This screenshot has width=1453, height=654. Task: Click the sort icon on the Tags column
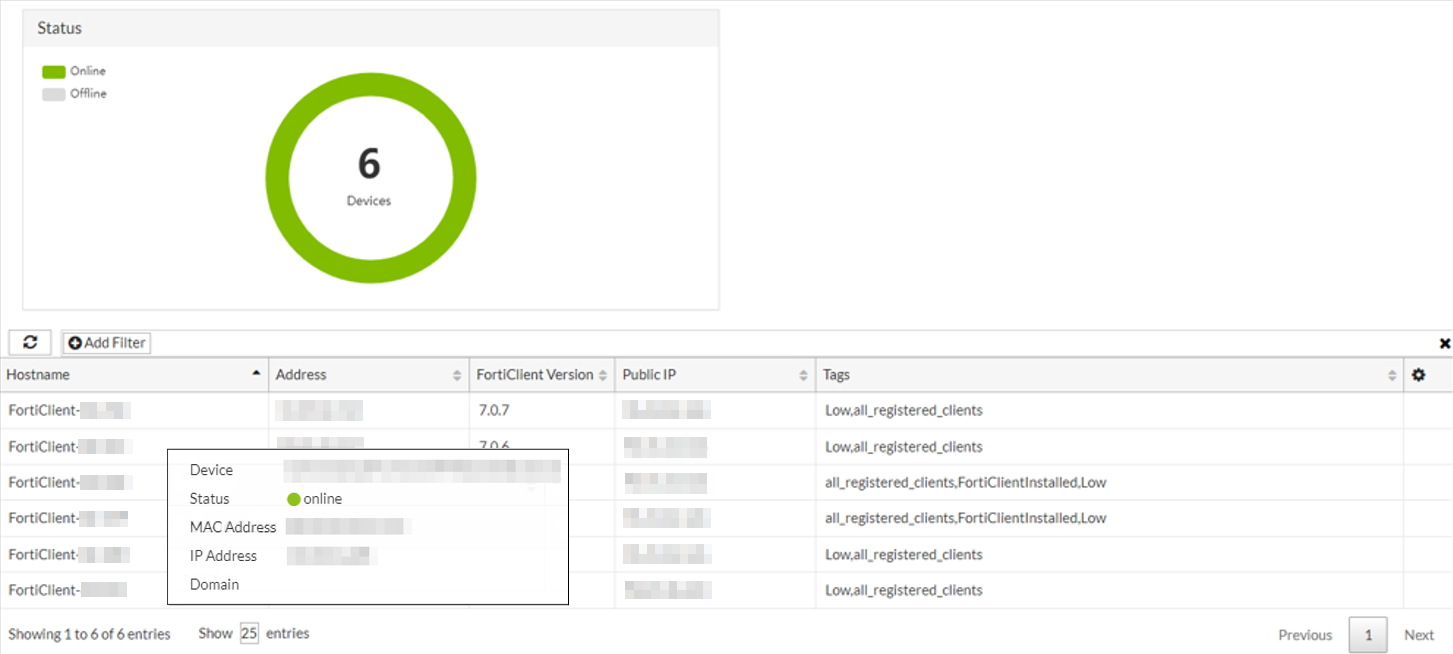1391,373
